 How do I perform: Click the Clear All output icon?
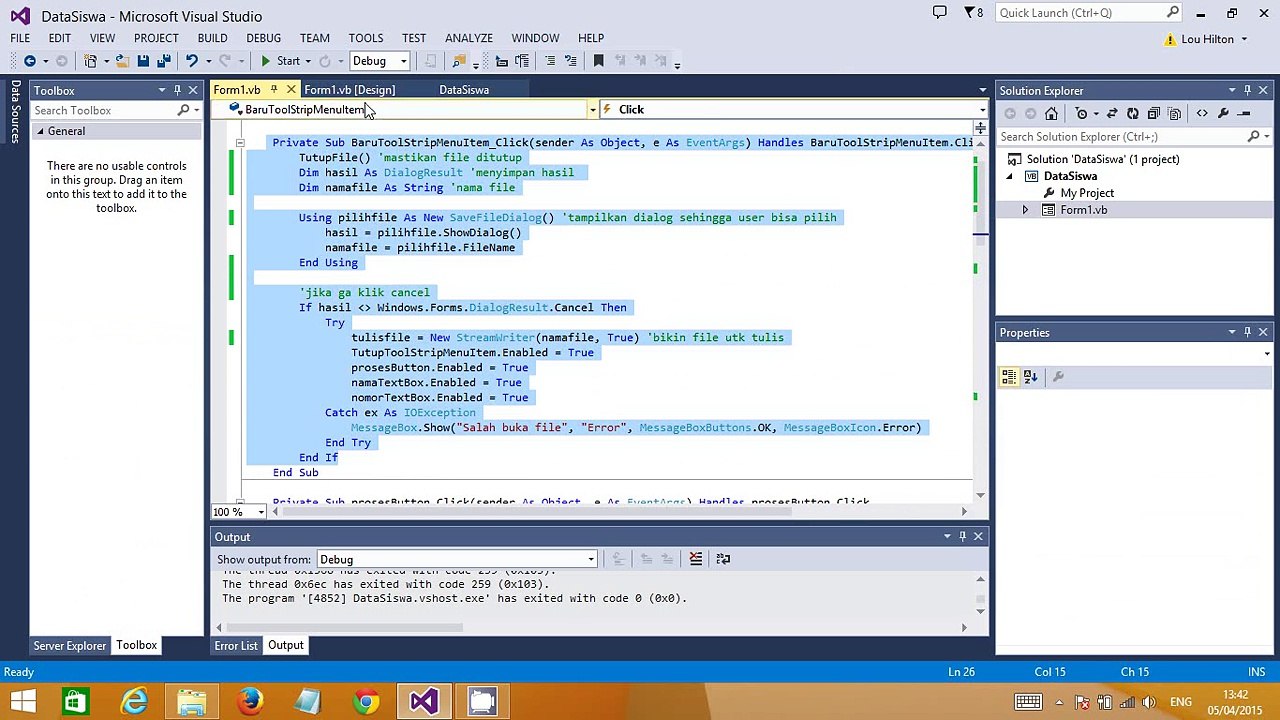(x=695, y=559)
